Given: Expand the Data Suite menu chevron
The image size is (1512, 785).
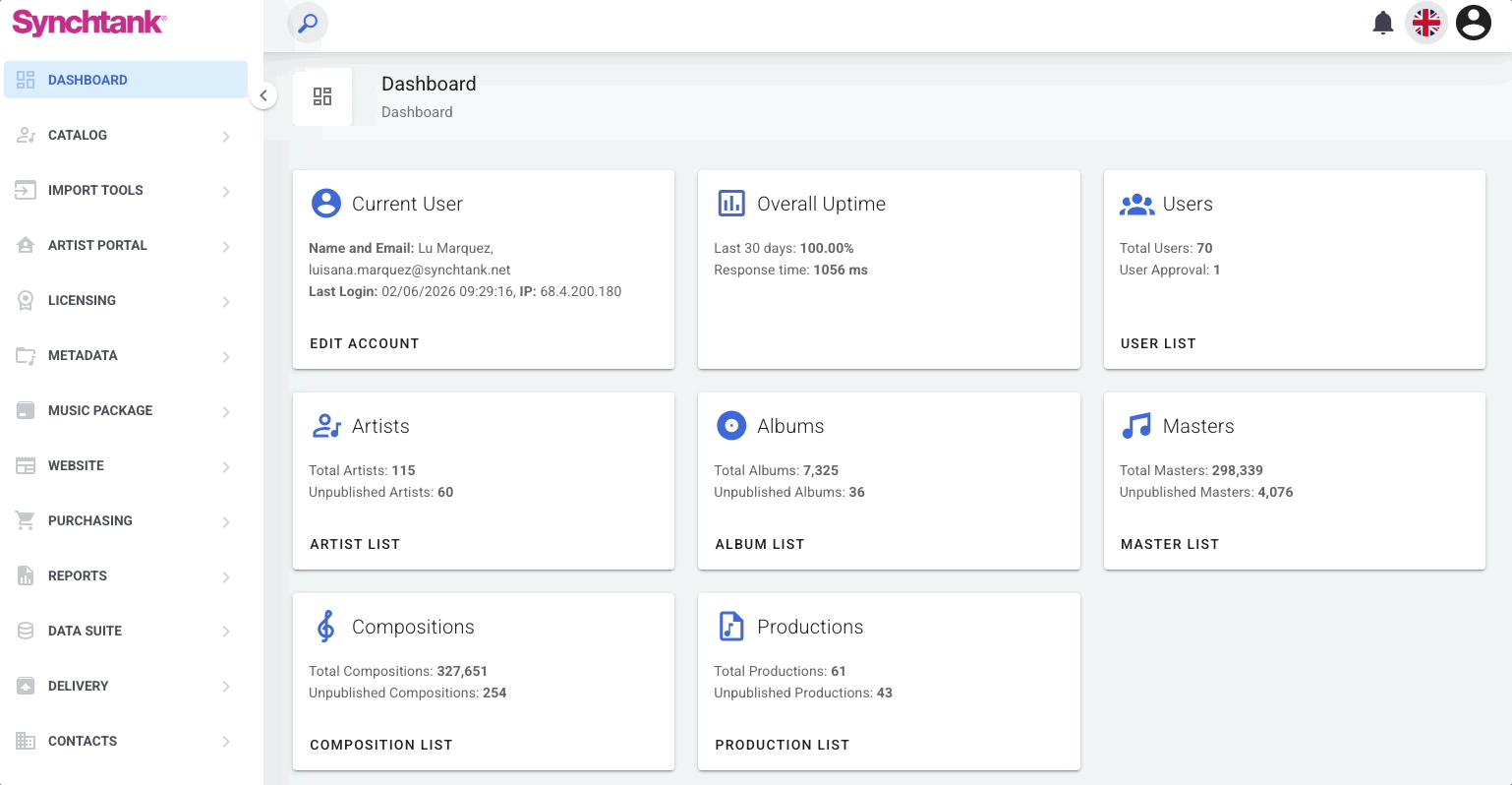Looking at the screenshot, I should (x=226, y=632).
